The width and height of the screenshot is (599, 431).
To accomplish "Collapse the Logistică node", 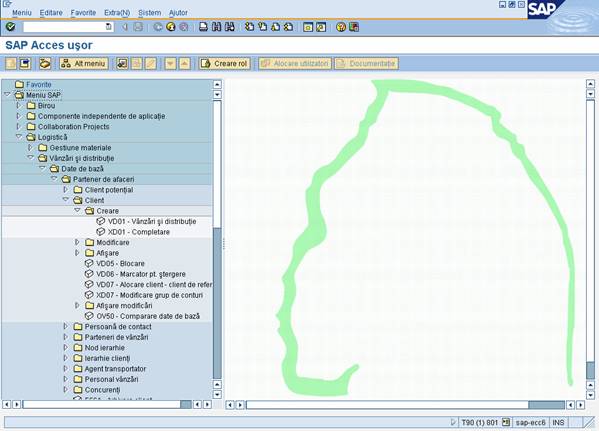I will [x=18, y=136].
